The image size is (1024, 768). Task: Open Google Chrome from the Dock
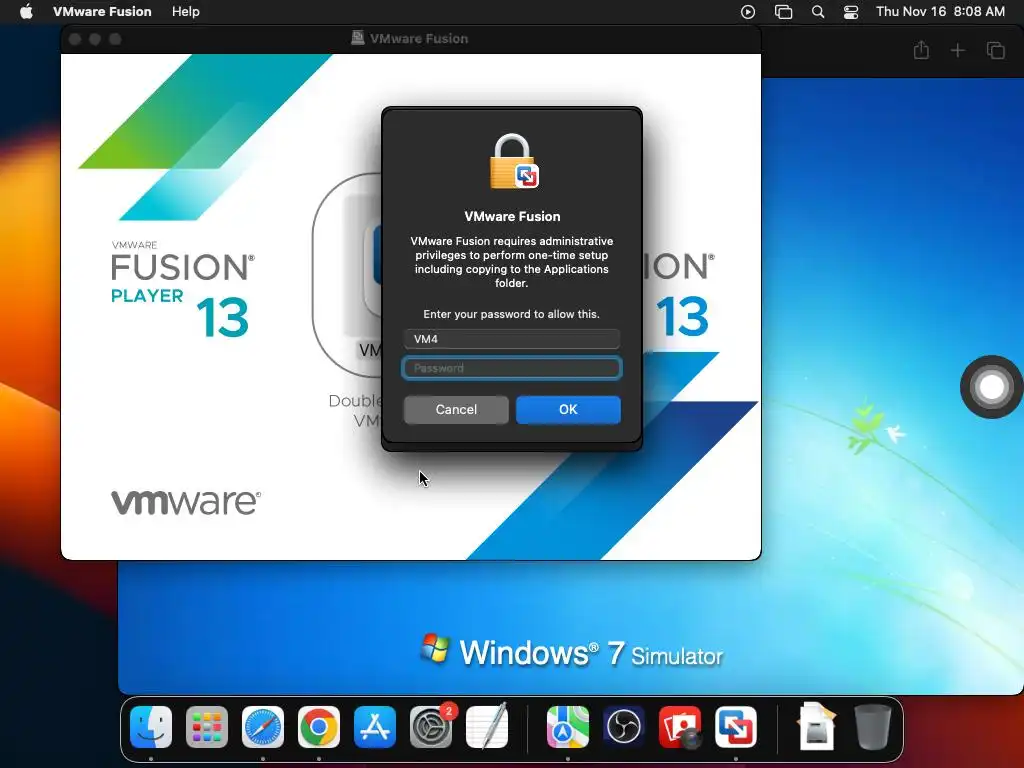coord(319,726)
